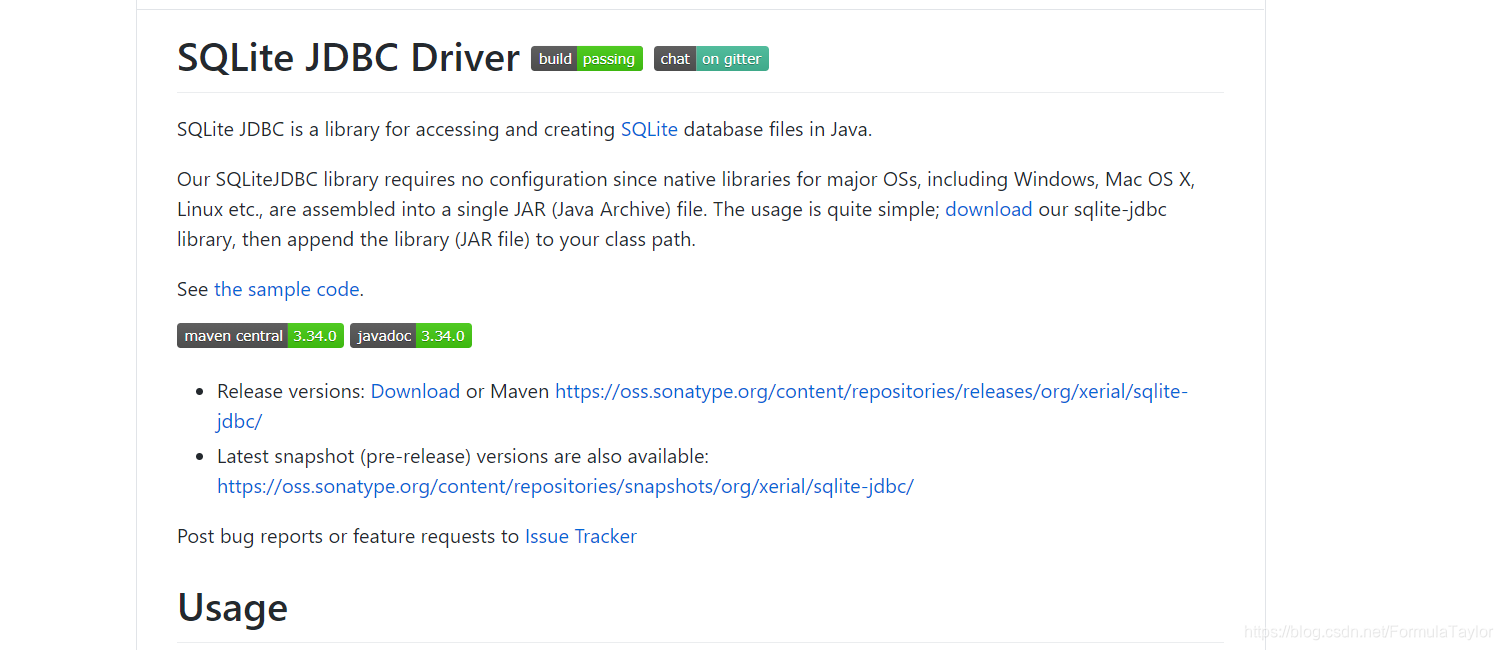Screen dimensions: 1503x650
Task: Open the Sonatype snapshots repository URL
Action: coord(565,486)
